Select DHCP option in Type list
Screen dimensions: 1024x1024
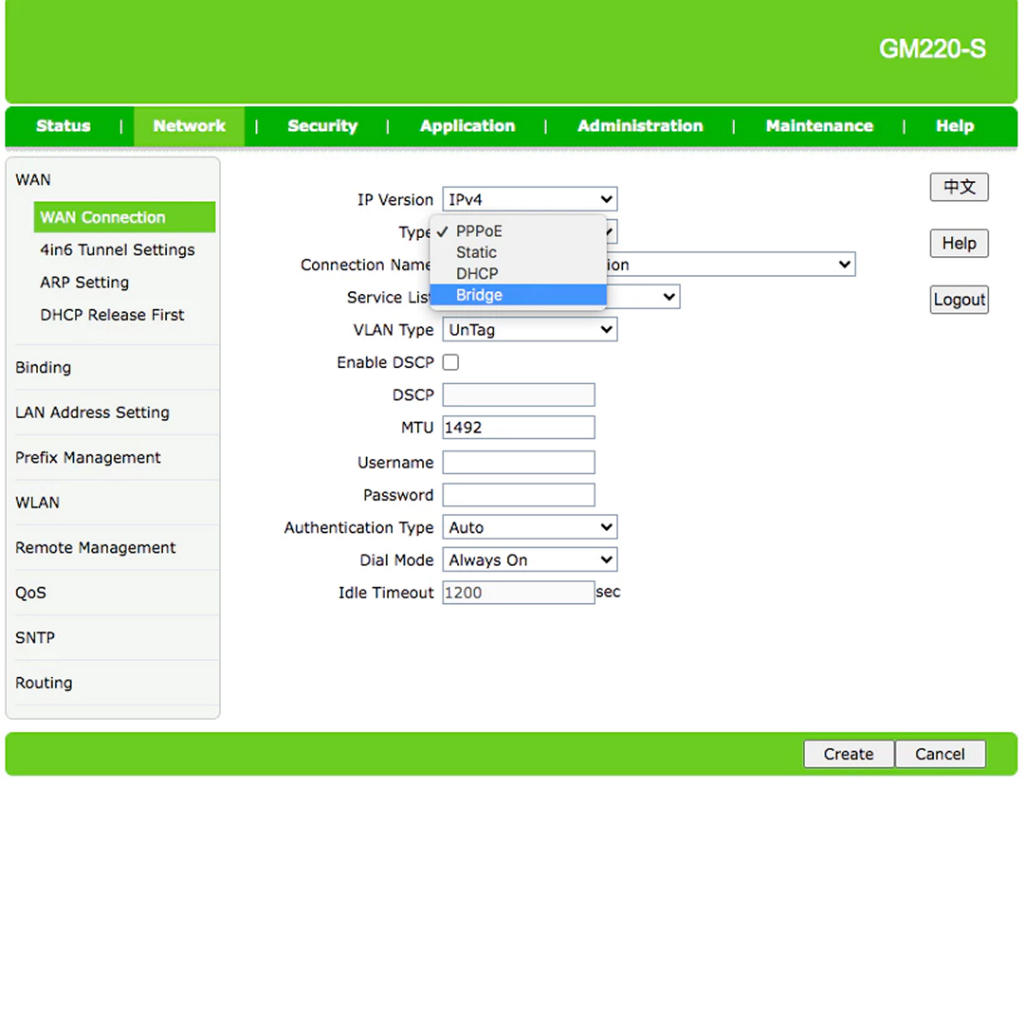click(477, 274)
